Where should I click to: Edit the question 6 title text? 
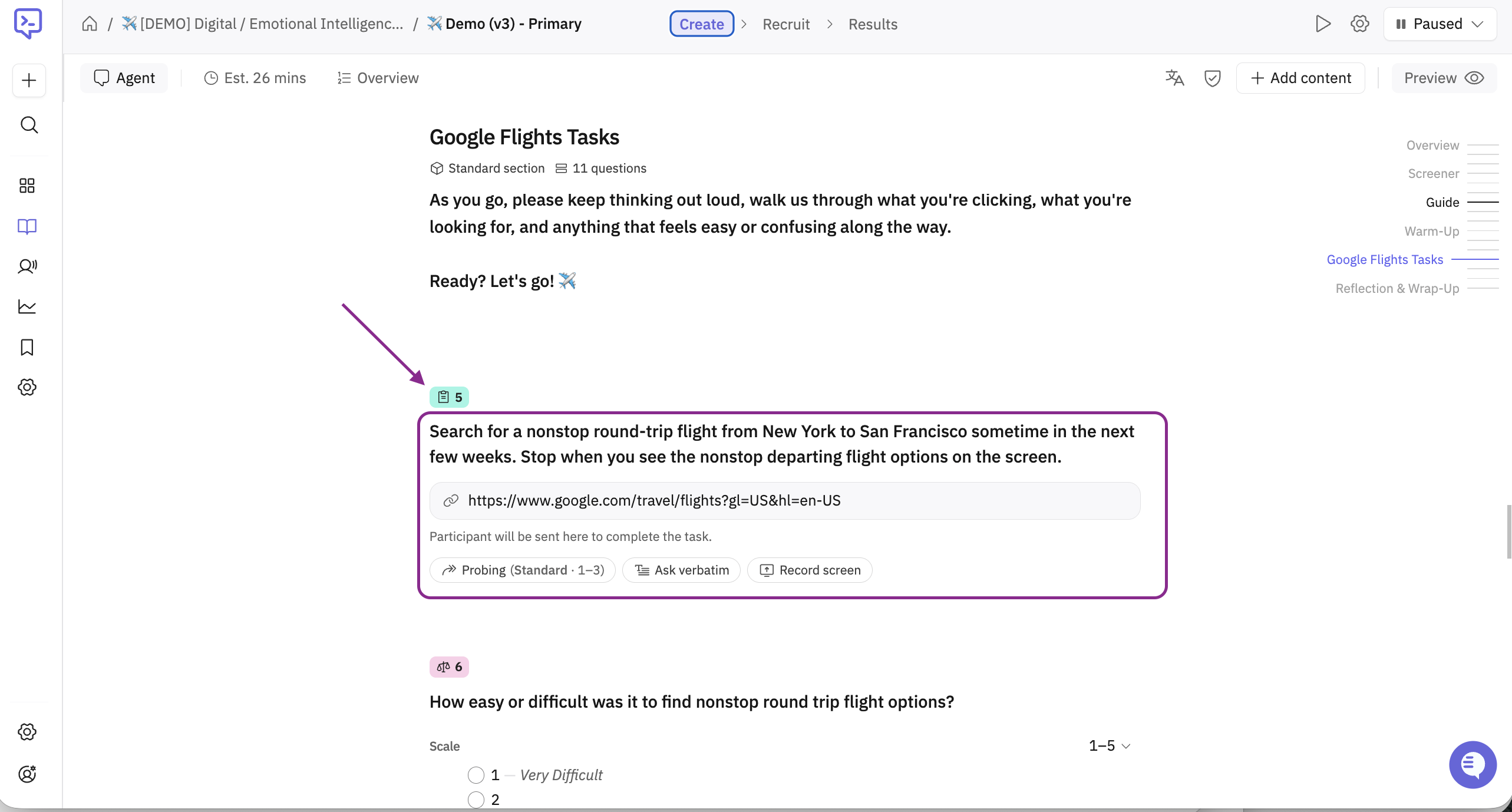692,701
